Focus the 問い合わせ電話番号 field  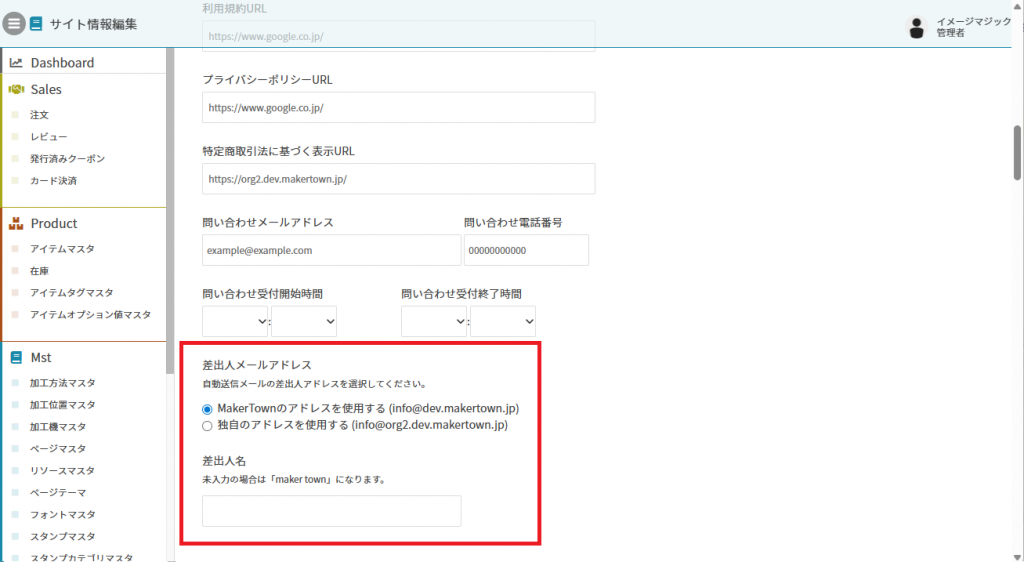tap(526, 250)
